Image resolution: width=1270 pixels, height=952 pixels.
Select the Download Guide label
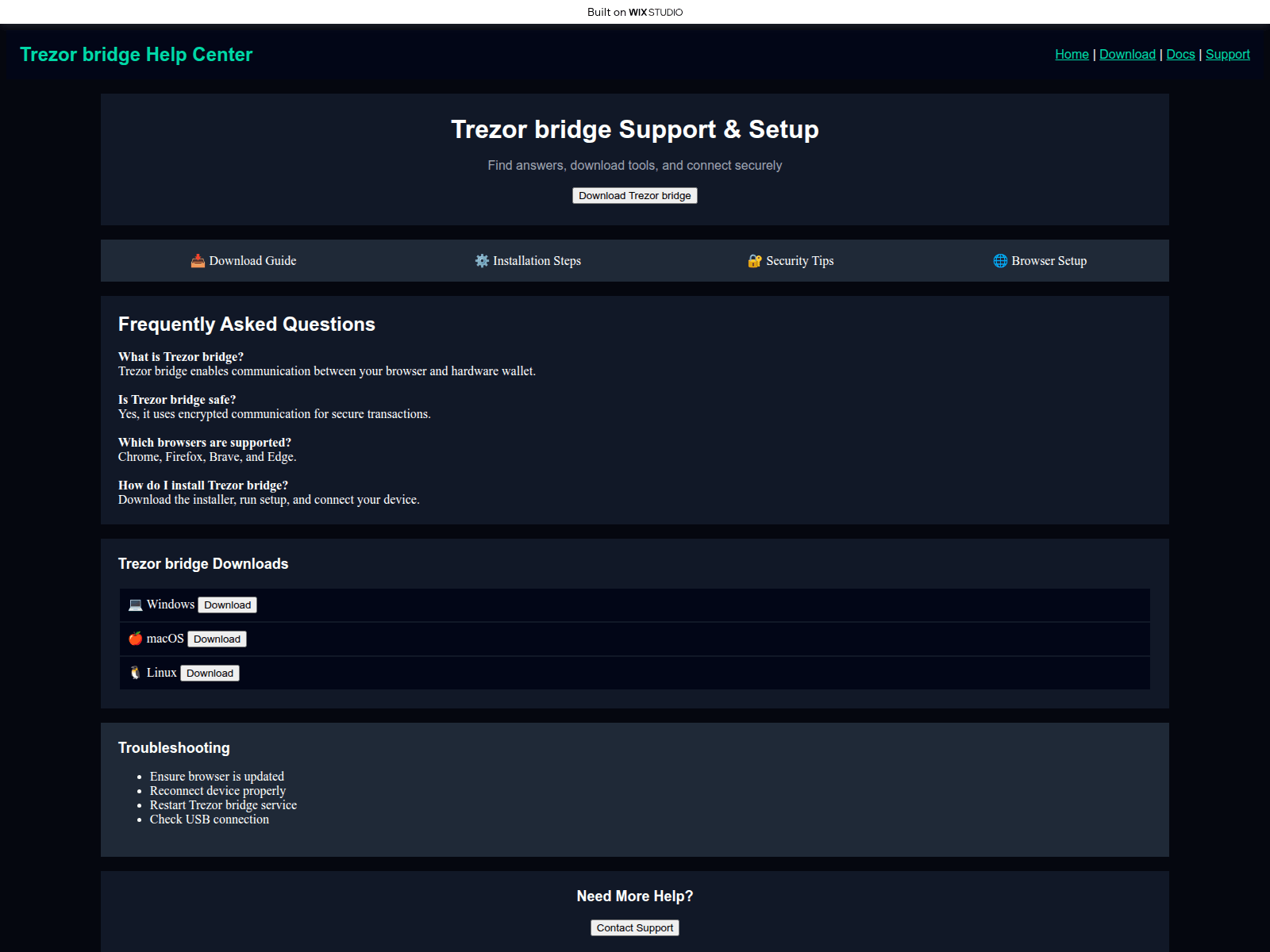point(252,261)
